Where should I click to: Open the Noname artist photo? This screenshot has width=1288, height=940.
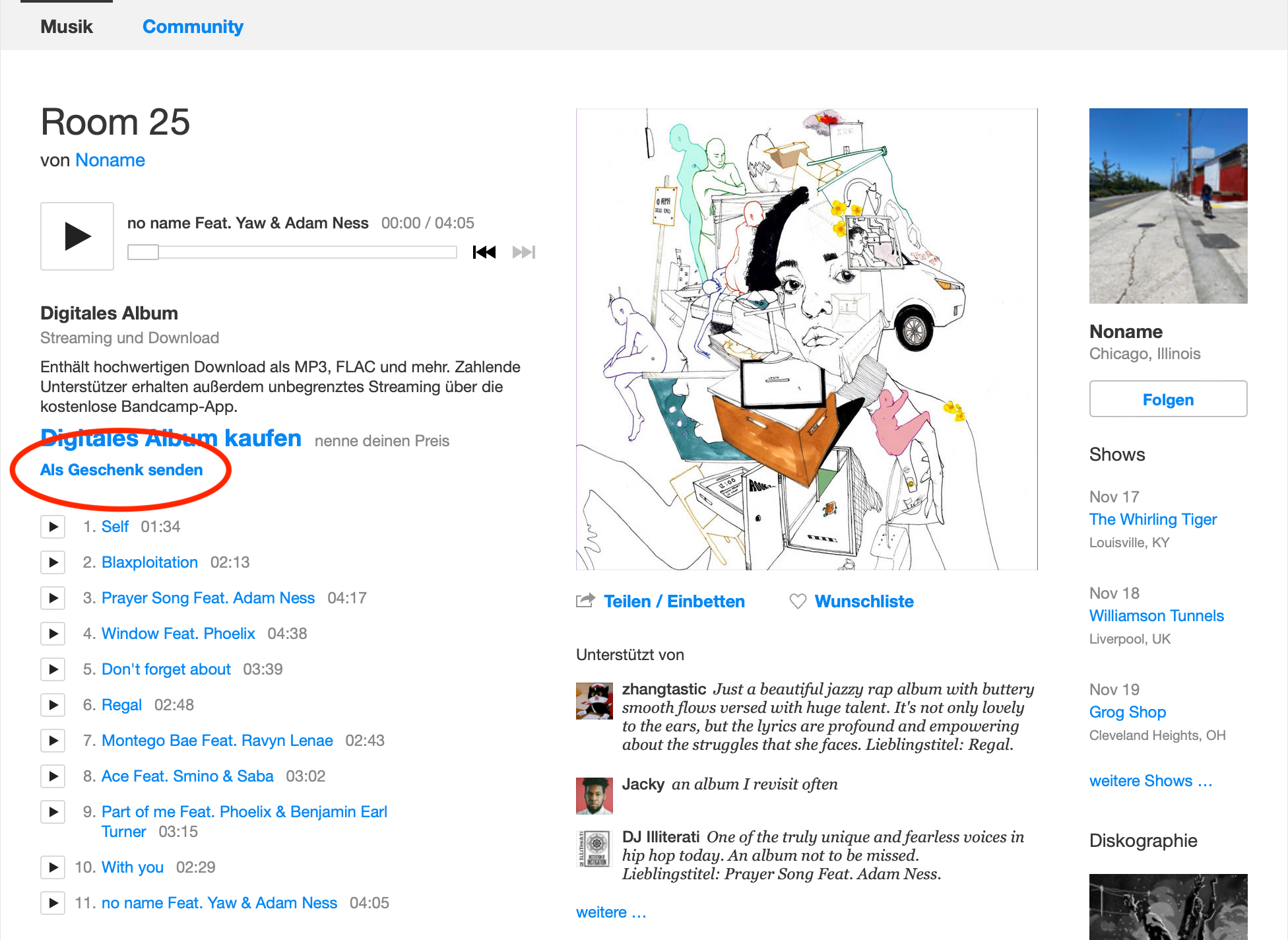(1168, 206)
